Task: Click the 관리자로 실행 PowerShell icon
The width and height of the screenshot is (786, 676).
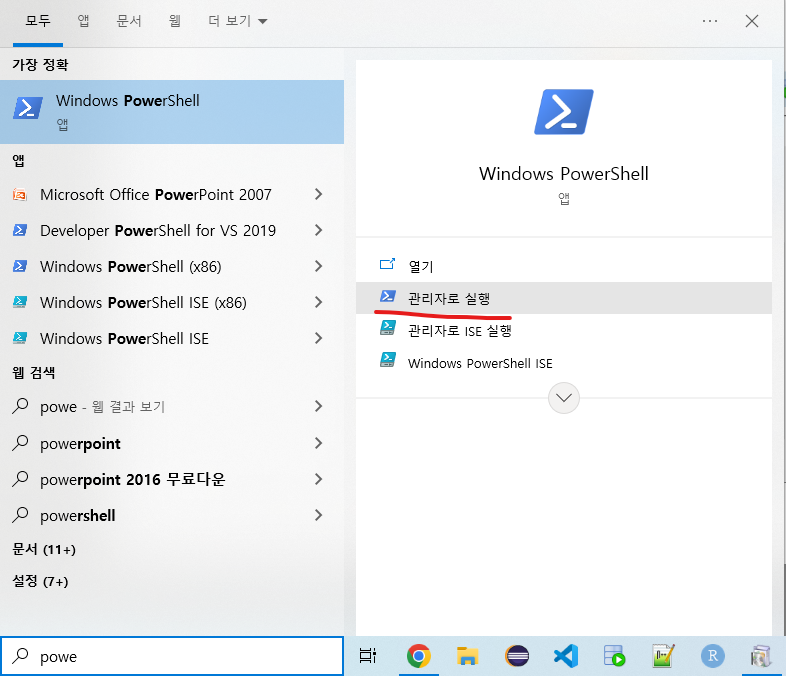Action: click(387, 297)
